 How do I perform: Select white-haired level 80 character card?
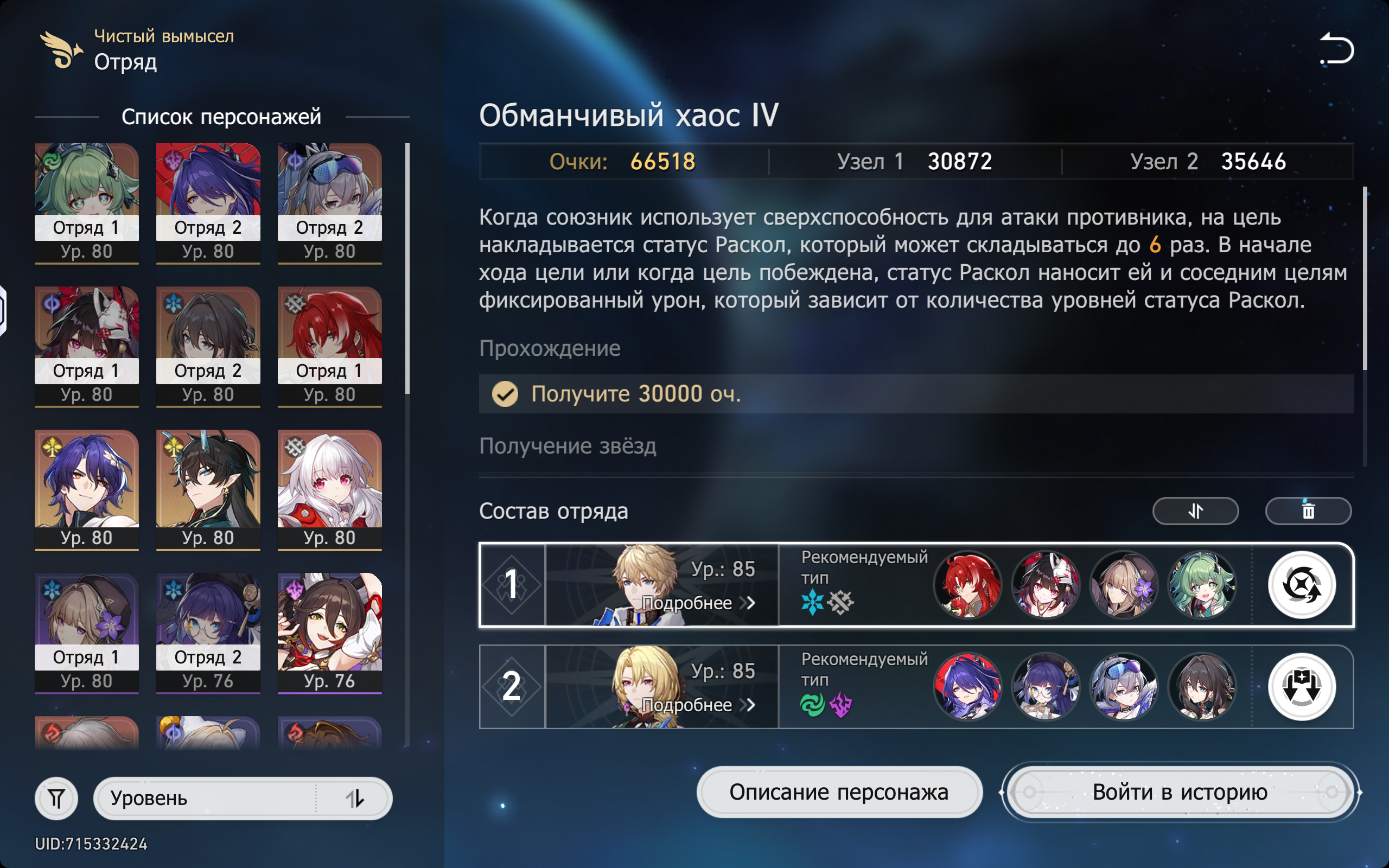coord(329,490)
